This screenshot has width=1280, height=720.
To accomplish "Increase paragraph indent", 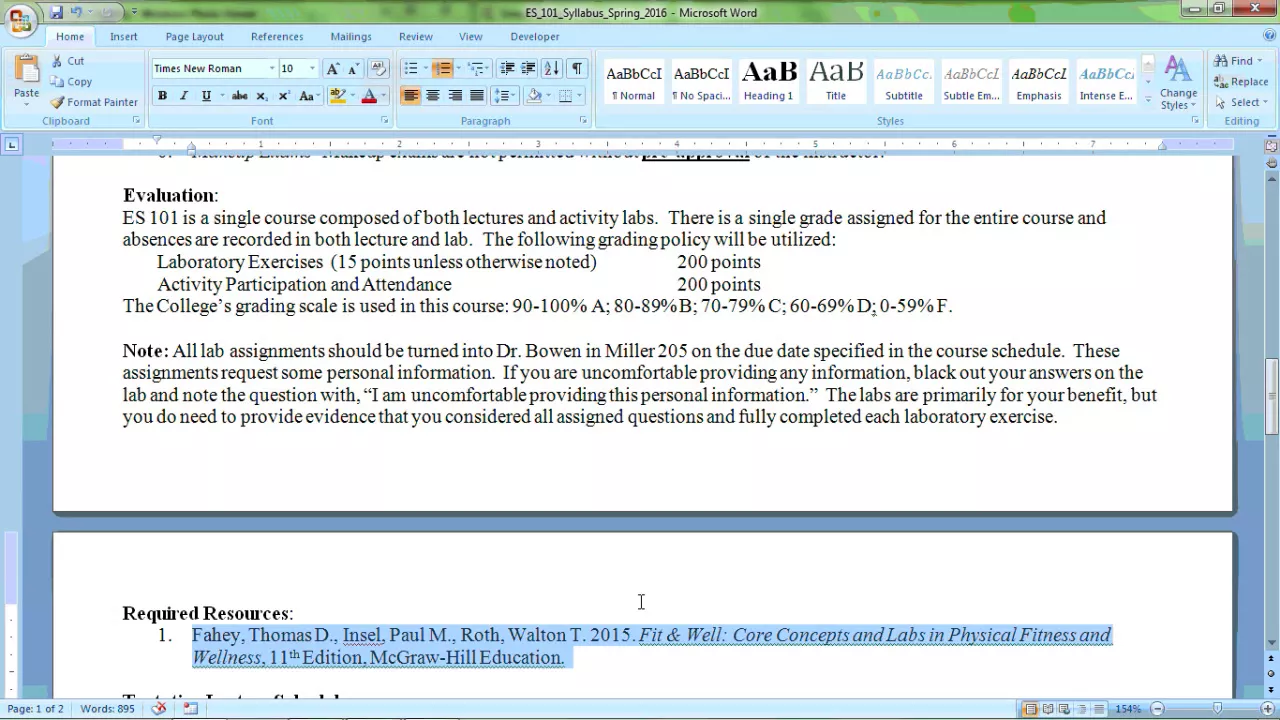I will (x=528, y=68).
